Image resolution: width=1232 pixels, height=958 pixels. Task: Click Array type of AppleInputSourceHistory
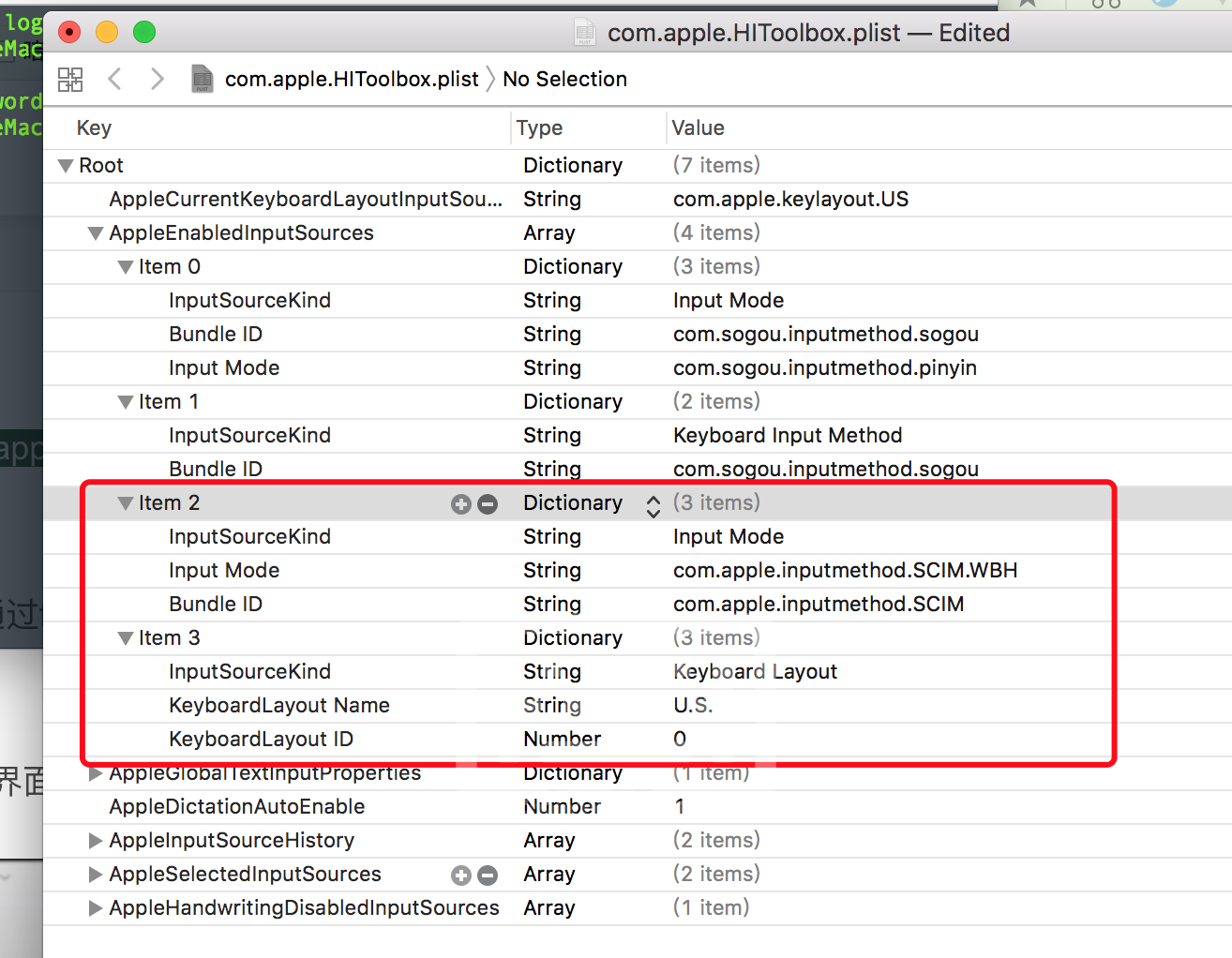click(x=549, y=840)
